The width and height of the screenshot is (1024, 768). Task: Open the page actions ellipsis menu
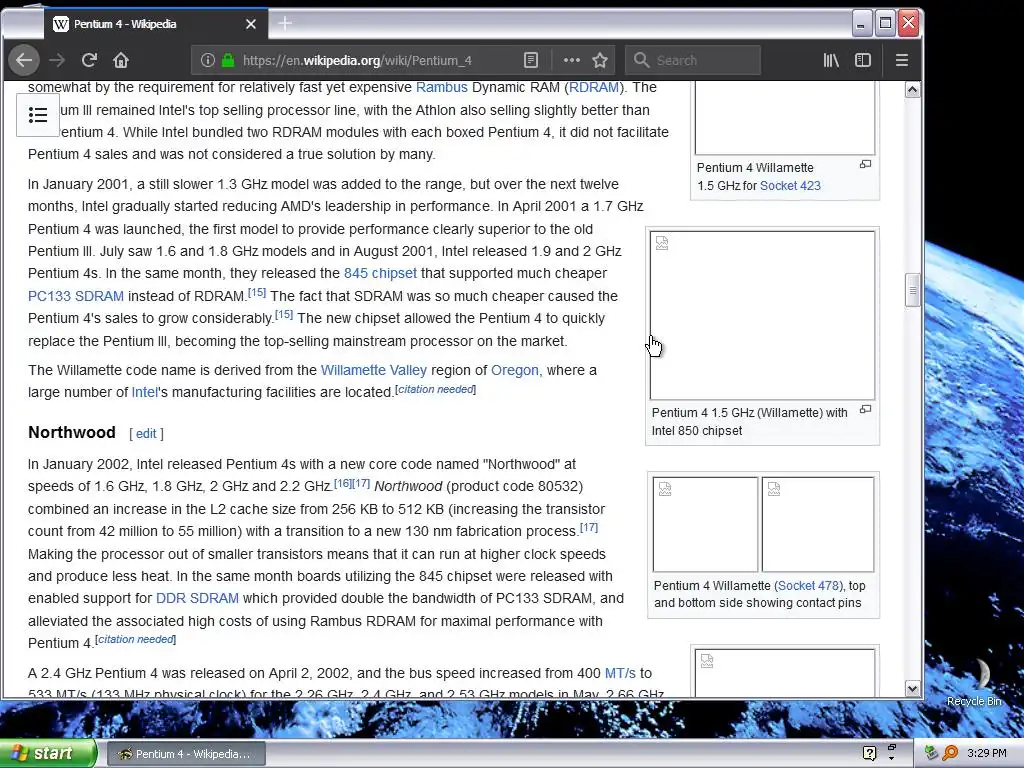click(571, 60)
